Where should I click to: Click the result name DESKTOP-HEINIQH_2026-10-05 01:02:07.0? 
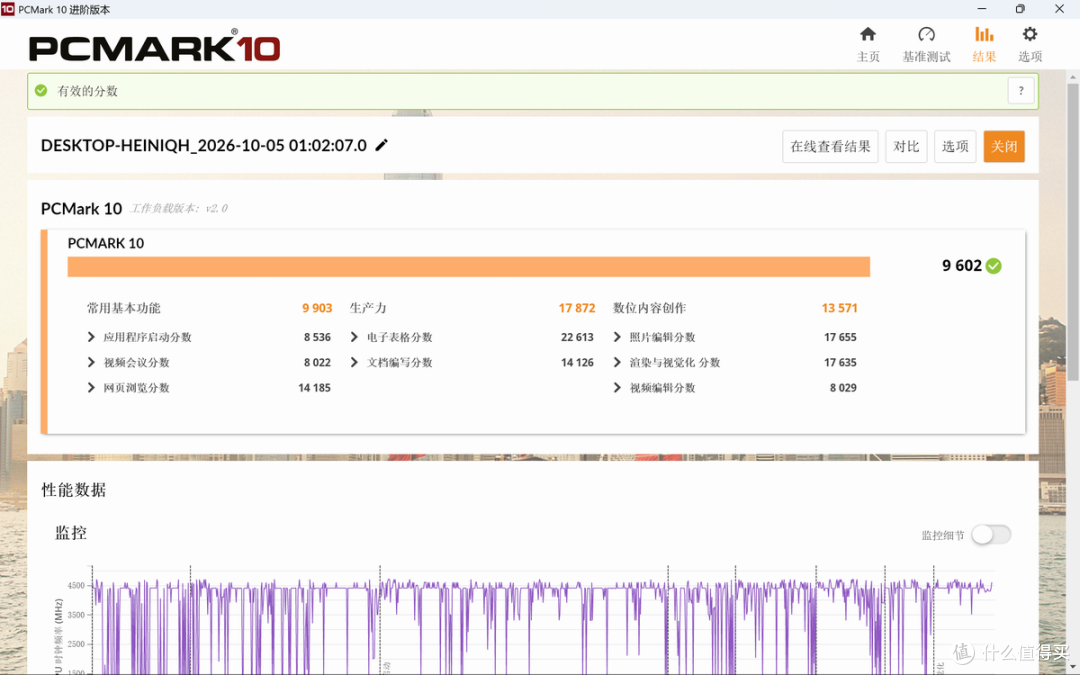pyautogui.click(x=204, y=145)
